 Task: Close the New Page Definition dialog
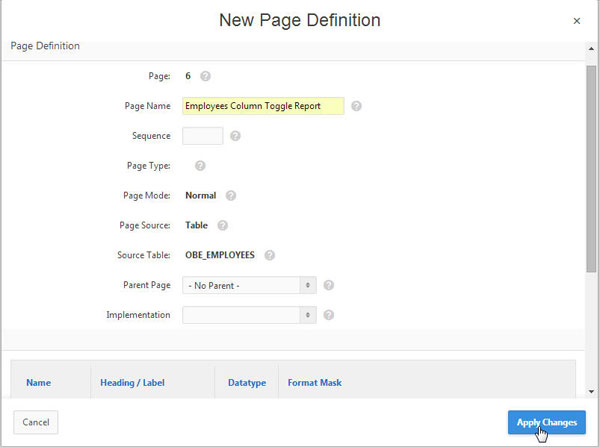[x=577, y=20]
